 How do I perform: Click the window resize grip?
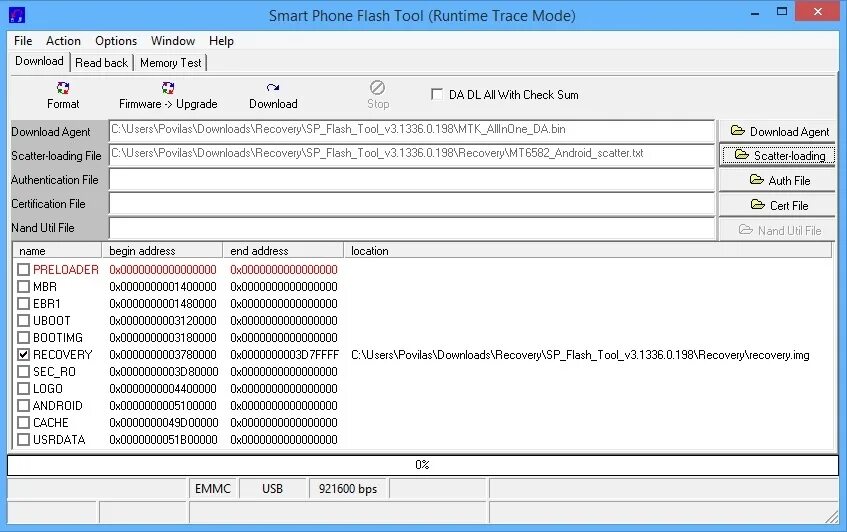point(831,516)
